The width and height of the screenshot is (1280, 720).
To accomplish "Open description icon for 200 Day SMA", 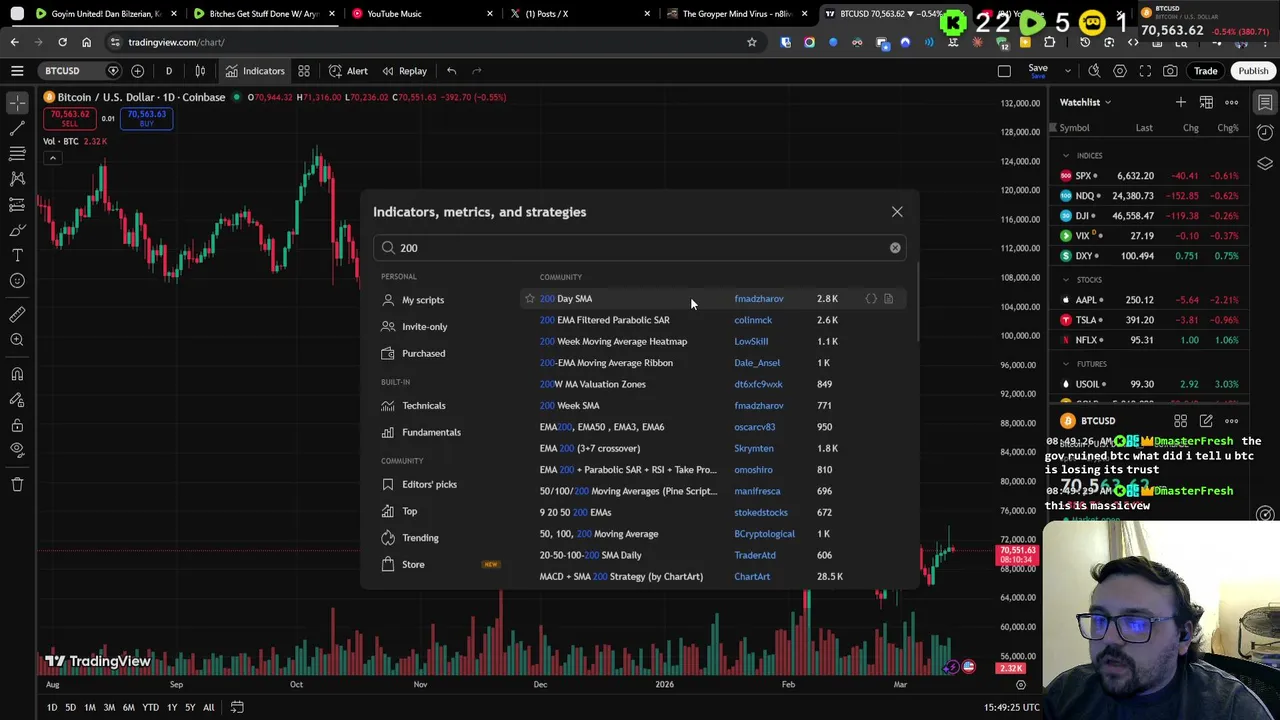I will 888,299.
